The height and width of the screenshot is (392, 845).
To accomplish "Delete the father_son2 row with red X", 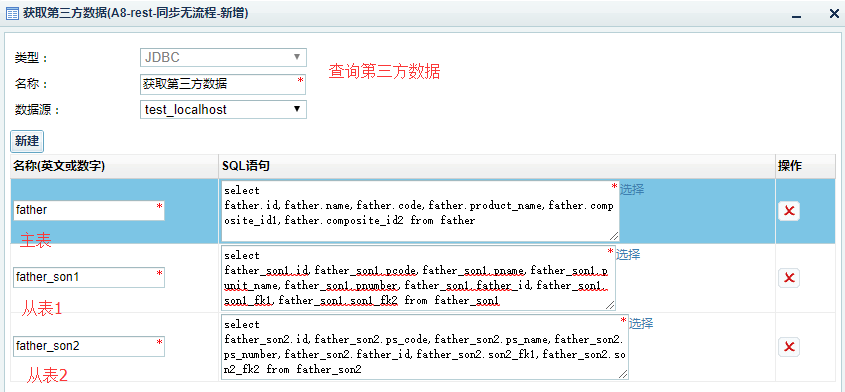I will (789, 347).
